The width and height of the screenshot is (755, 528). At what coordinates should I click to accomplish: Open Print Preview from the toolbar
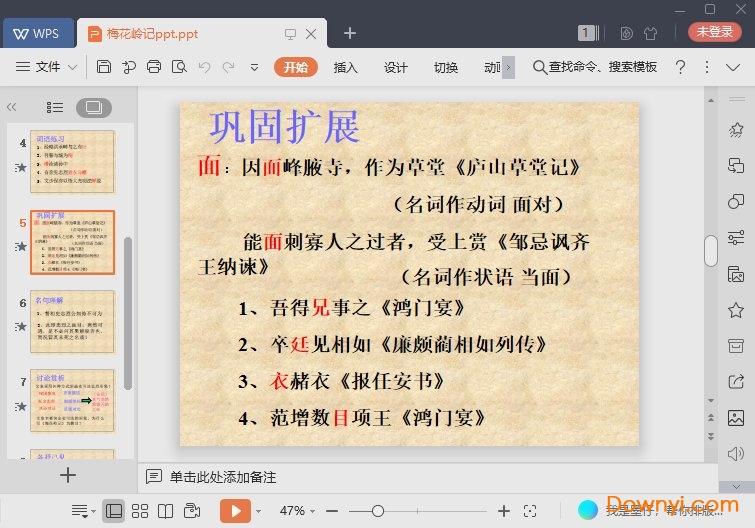coord(179,67)
